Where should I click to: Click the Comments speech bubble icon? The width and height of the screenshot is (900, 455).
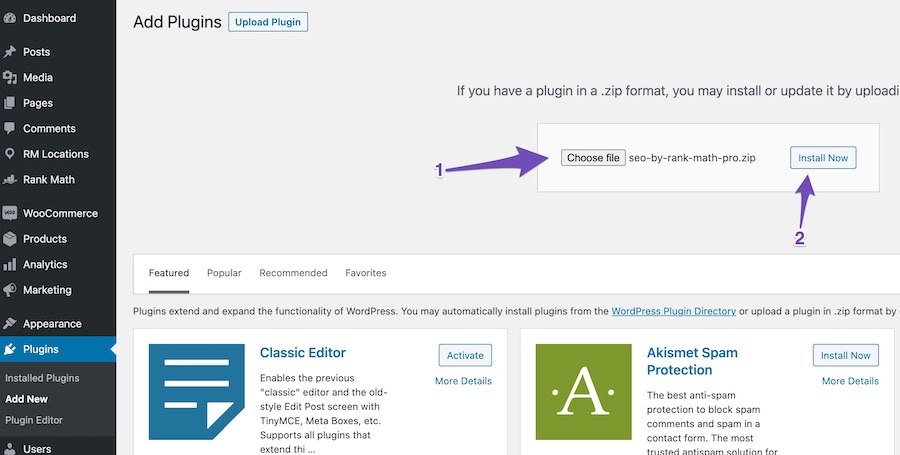pyautogui.click(x=9, y=128)
